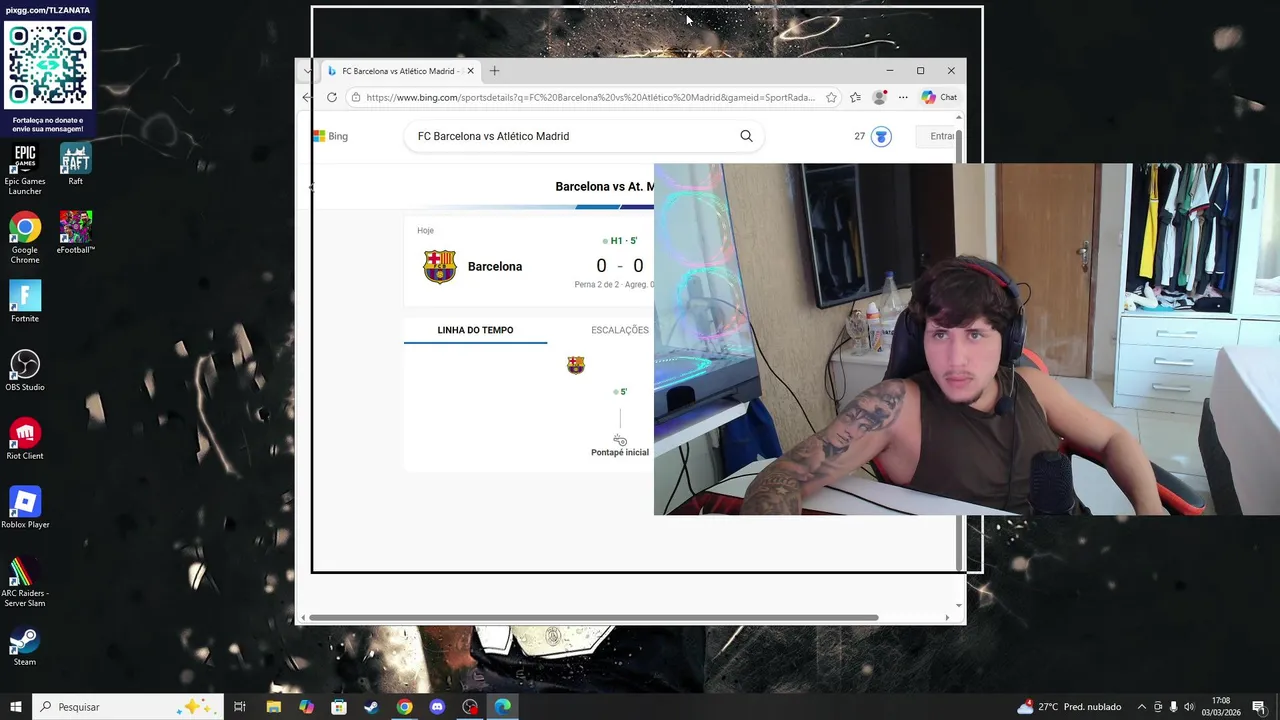Open File Explorer from the taskbar

point(273,707)
